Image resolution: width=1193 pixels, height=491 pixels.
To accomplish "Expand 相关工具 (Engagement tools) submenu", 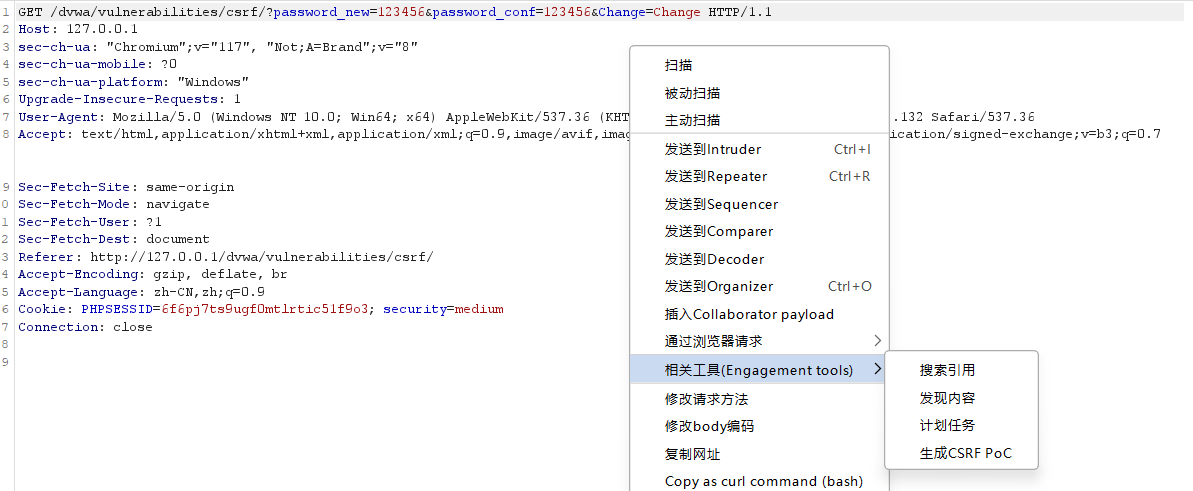I will pyautogui.click(x=759, y=370).
